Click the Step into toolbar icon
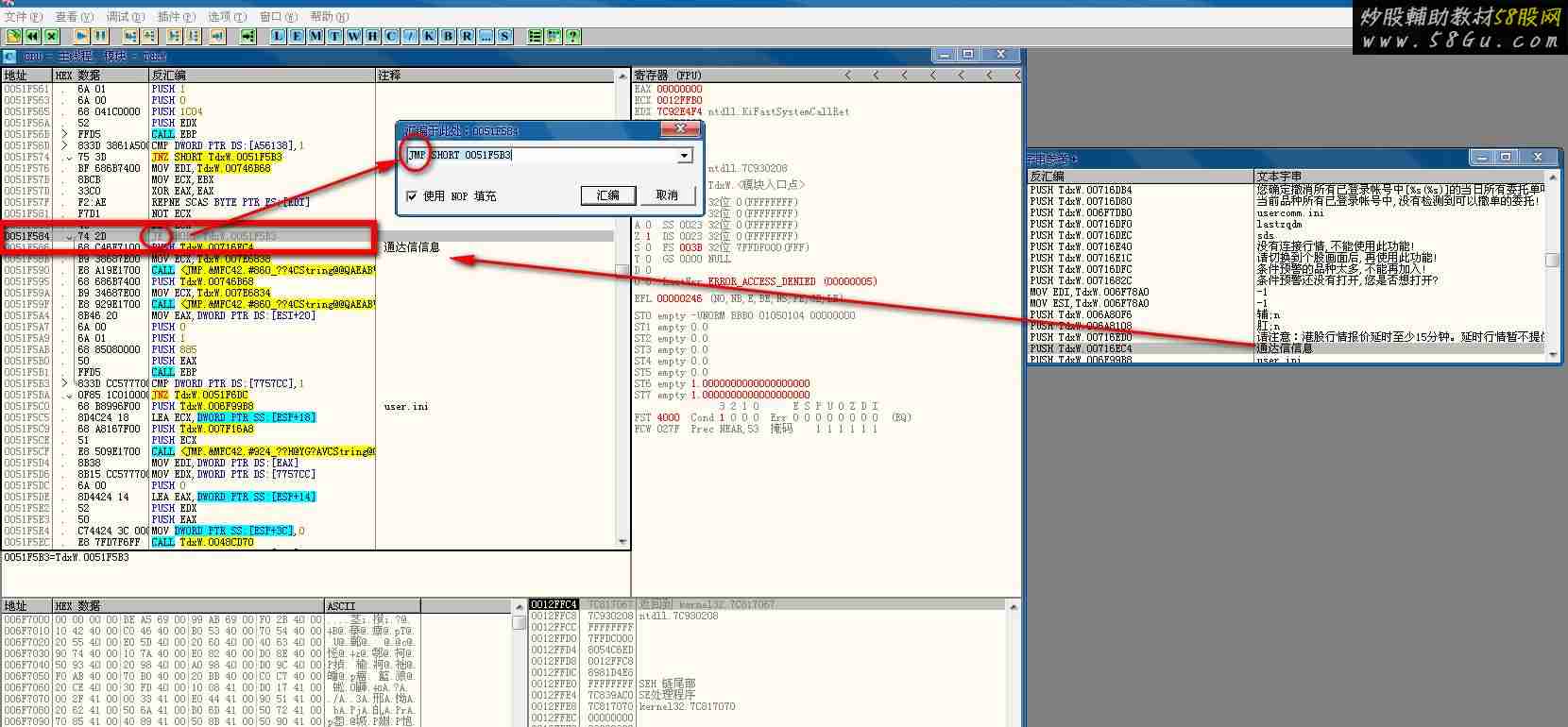The height and width of the screenshot is (727, 1568). pyautogui.click(x=130, y=36)
